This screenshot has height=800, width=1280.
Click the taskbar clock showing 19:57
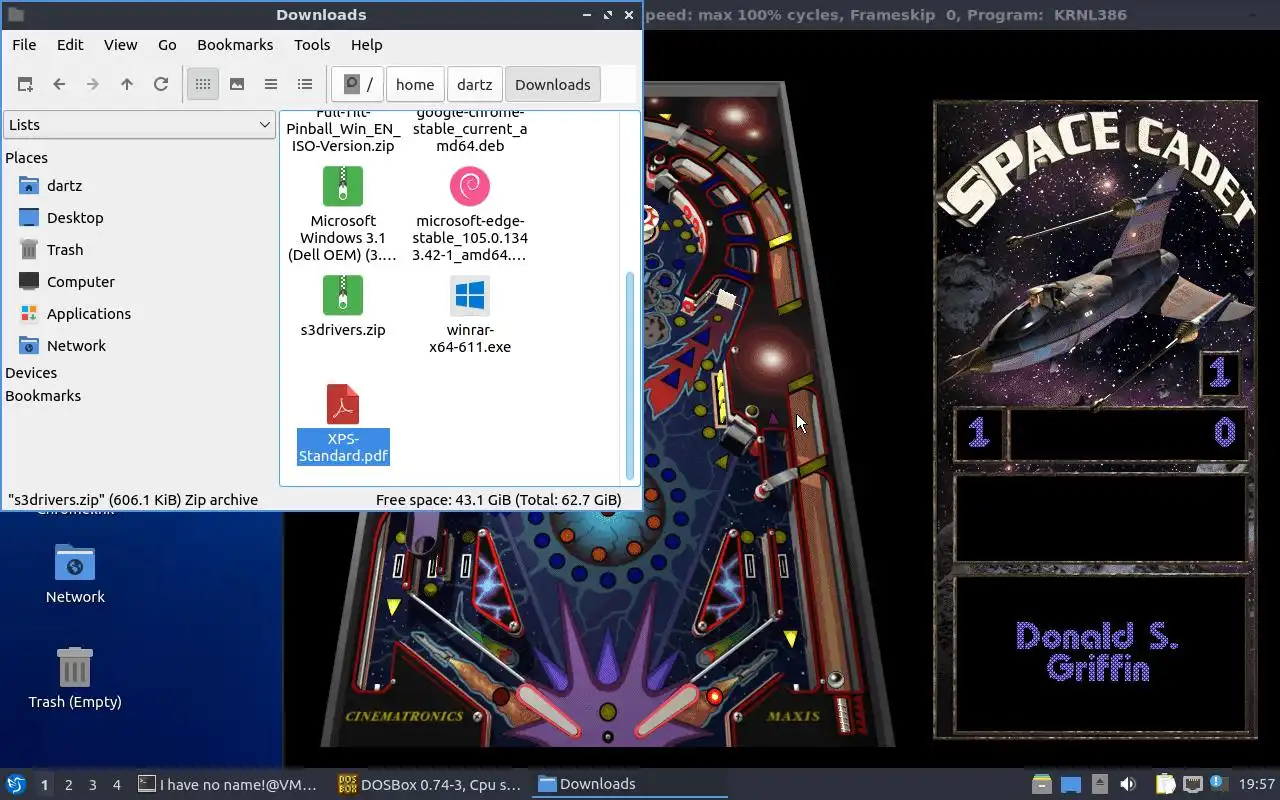point(1257,785)
